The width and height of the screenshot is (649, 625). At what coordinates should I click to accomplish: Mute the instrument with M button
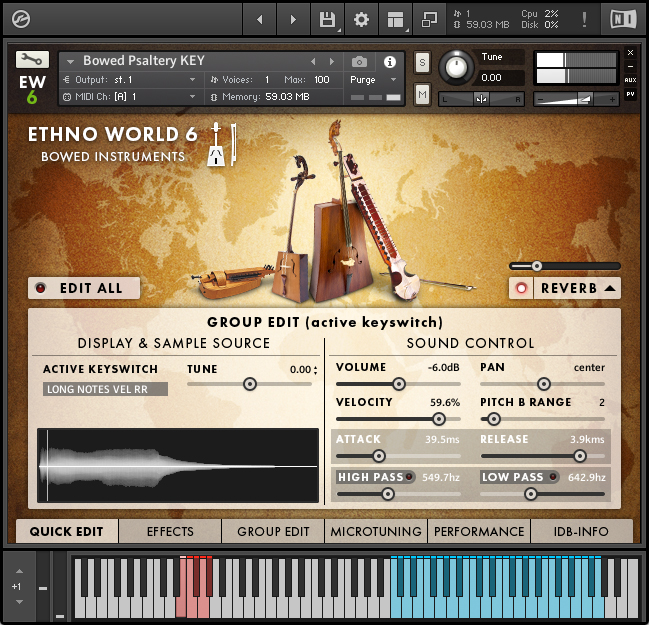coord(422,95)
